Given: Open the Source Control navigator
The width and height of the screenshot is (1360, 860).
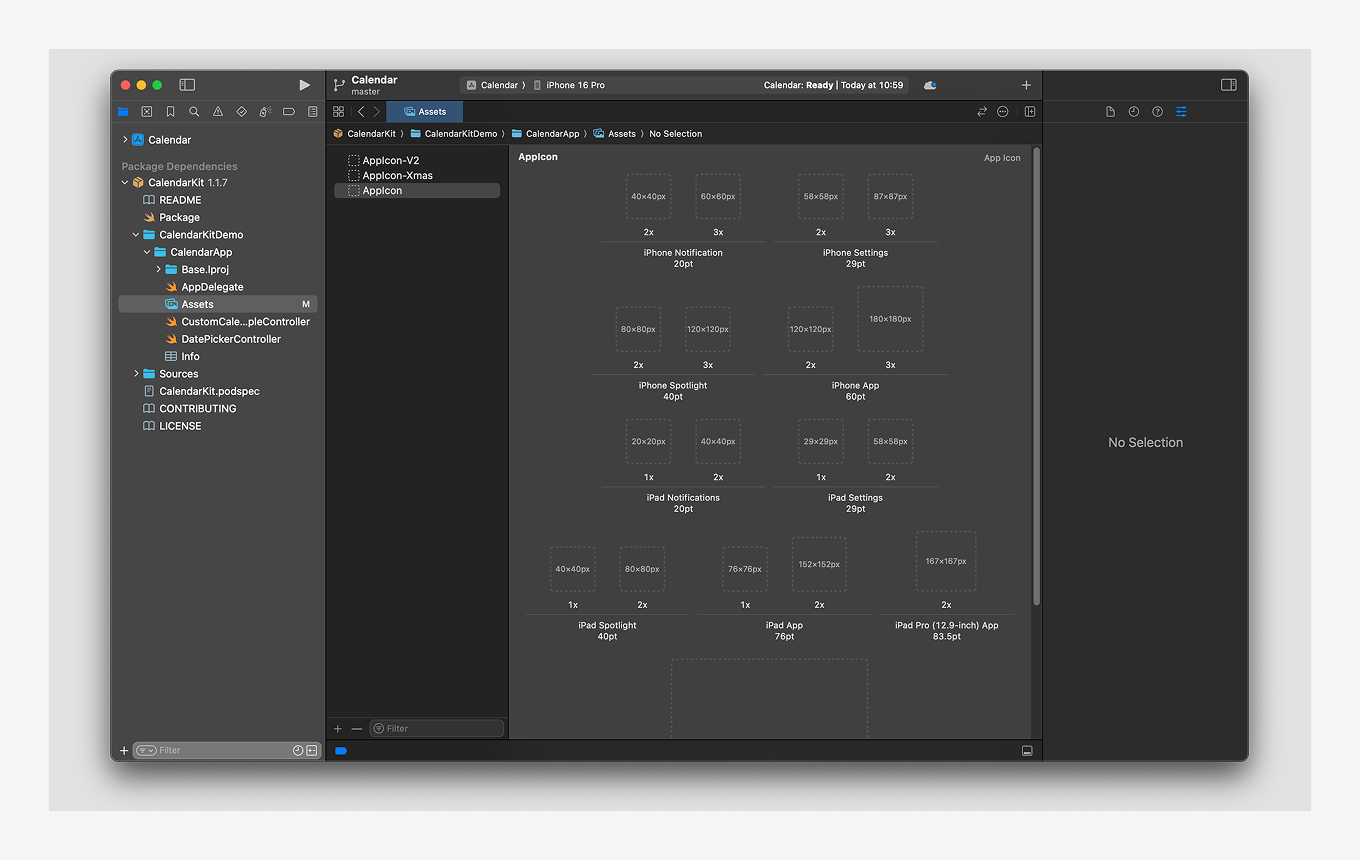Looking at the screenshot, I should (147, 112).
